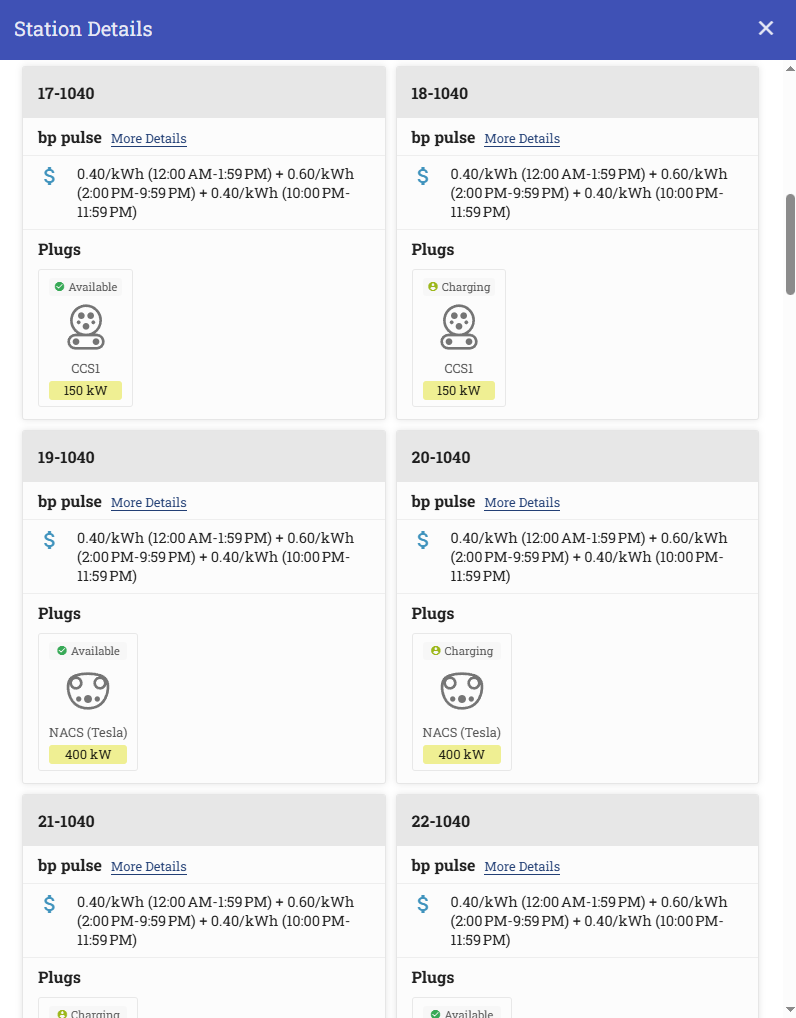Open More Details for station 18-1040
The width and height of the screenshot is (796, 1018).
click(x=522, y=139)
